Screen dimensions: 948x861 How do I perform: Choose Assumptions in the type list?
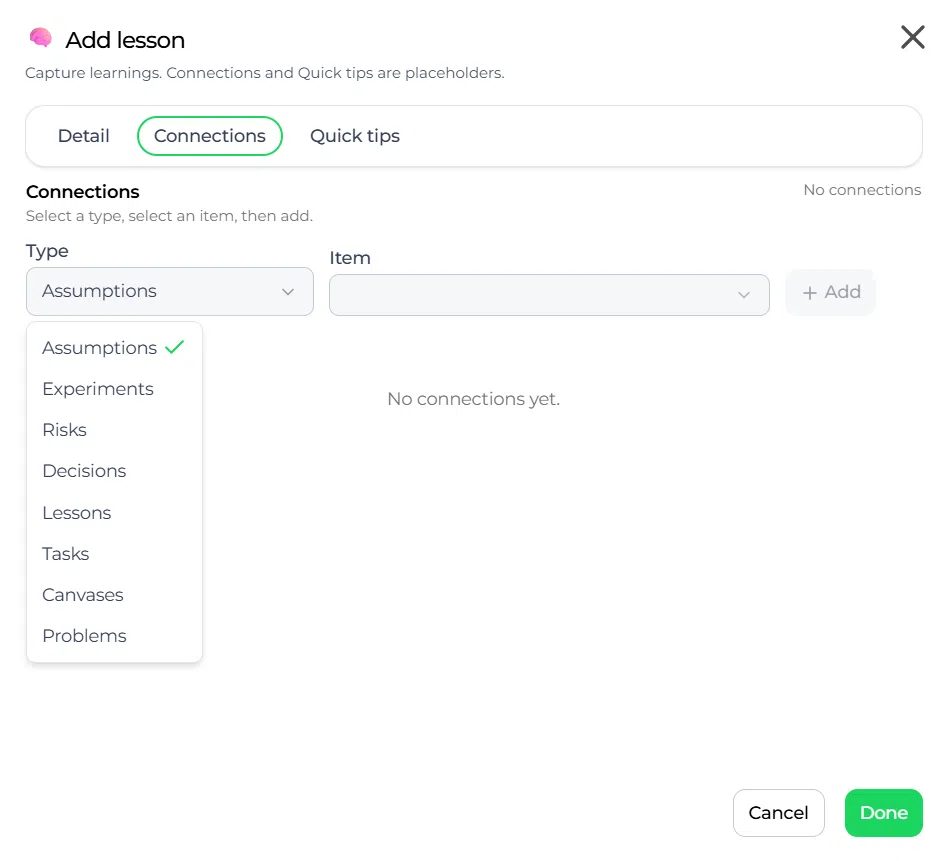[x=114, y=348]
